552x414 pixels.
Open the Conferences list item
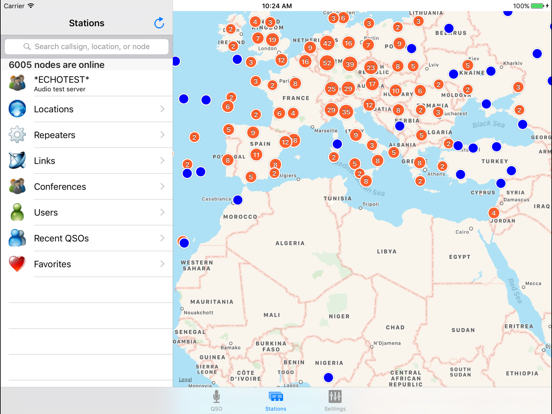coord(87,186)
